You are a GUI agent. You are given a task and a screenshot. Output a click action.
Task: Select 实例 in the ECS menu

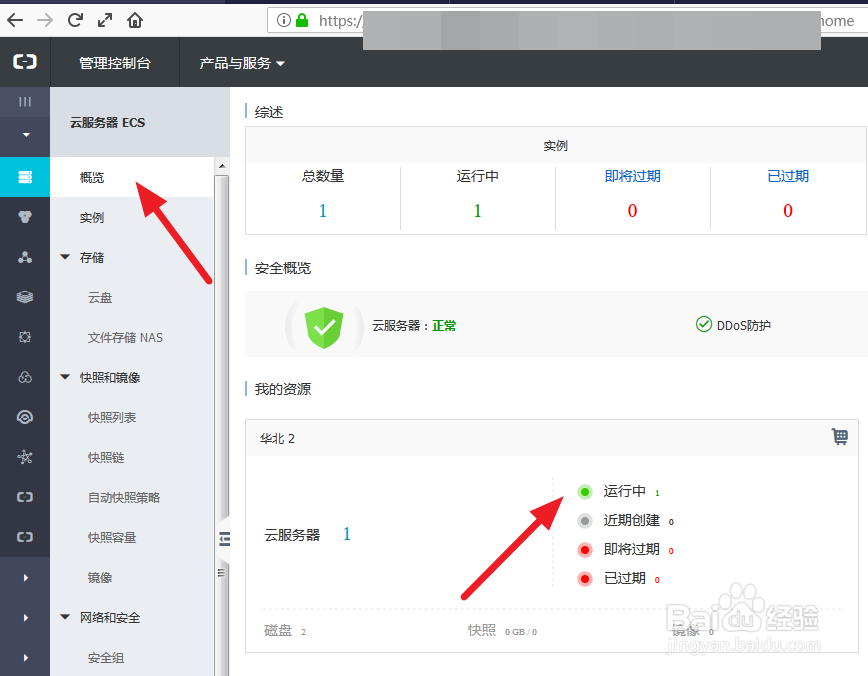(x=92, y=218)
